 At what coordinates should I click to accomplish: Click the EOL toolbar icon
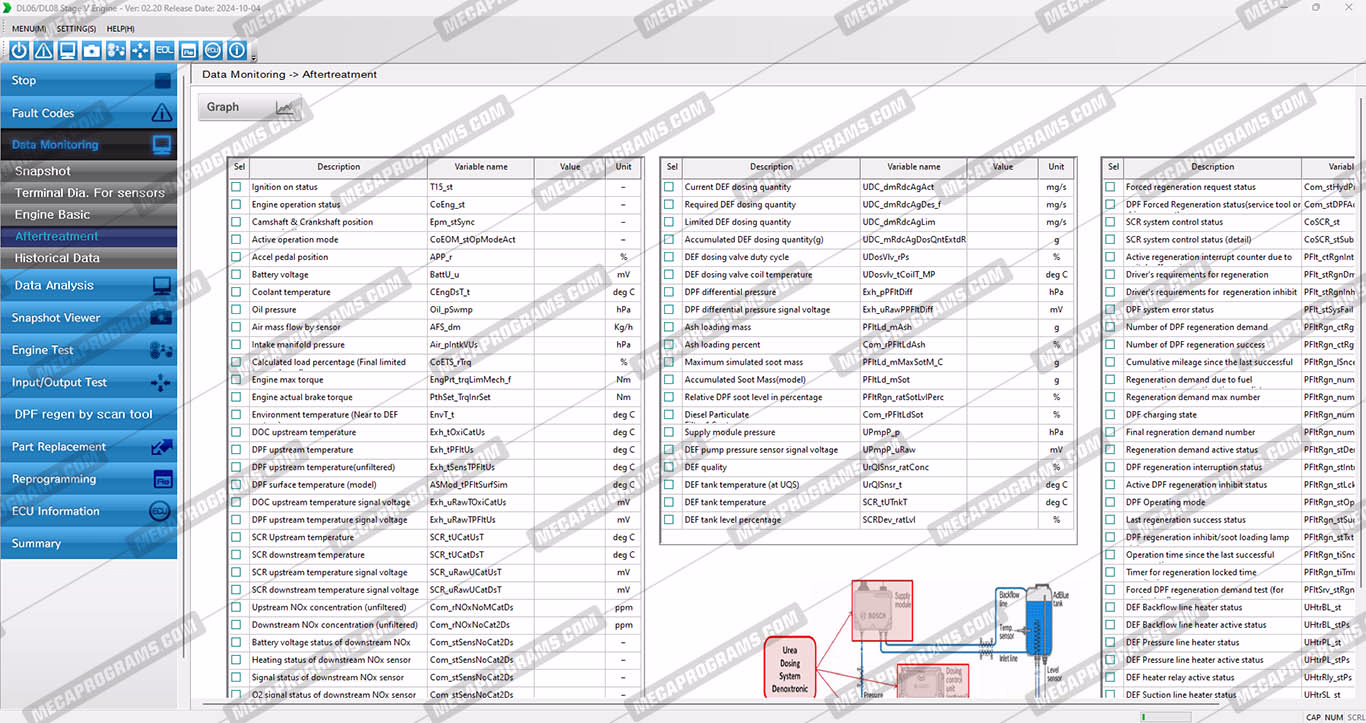pyautogui.click(x=164, y=50)
